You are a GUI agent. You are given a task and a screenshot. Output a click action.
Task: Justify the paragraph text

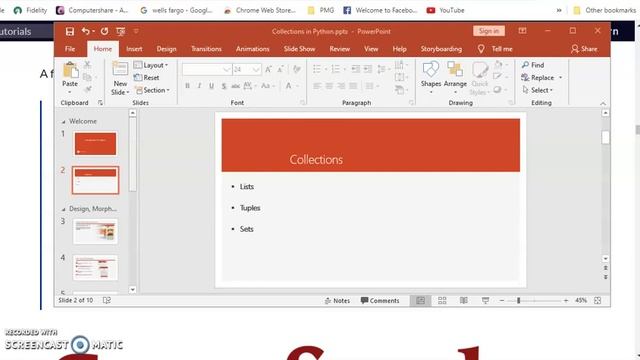[x=353, y=86]
